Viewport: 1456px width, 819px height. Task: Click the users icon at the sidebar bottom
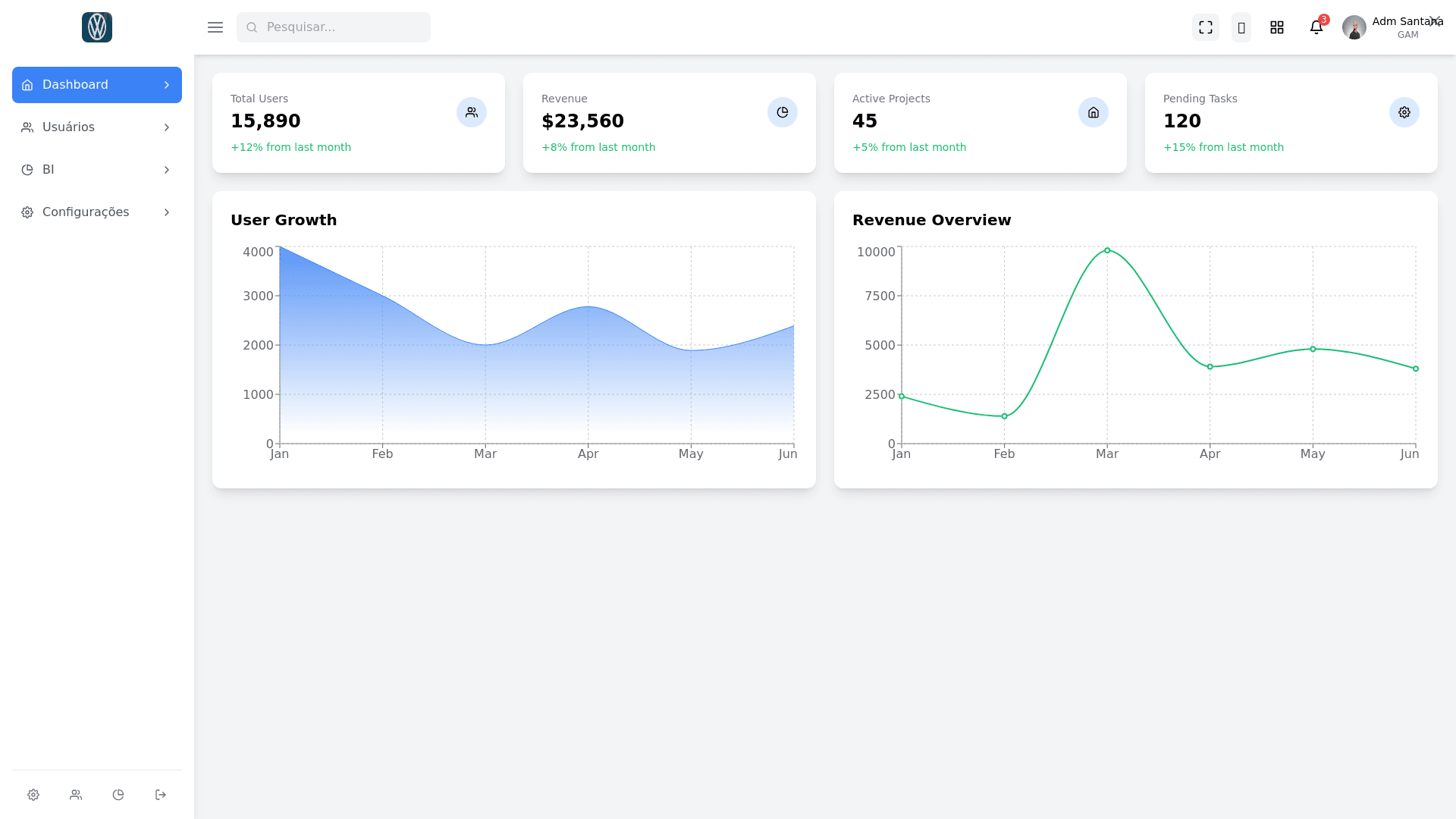coord(76,795)
